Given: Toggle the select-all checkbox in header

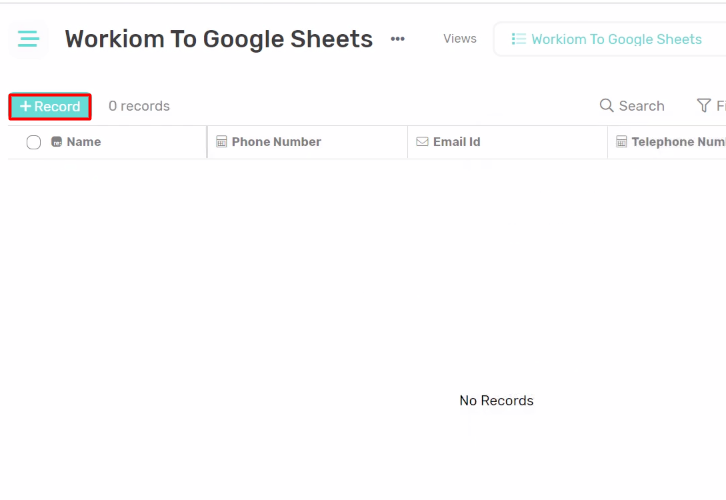Looking at the screenshot, I should click(x=33, y=142).
